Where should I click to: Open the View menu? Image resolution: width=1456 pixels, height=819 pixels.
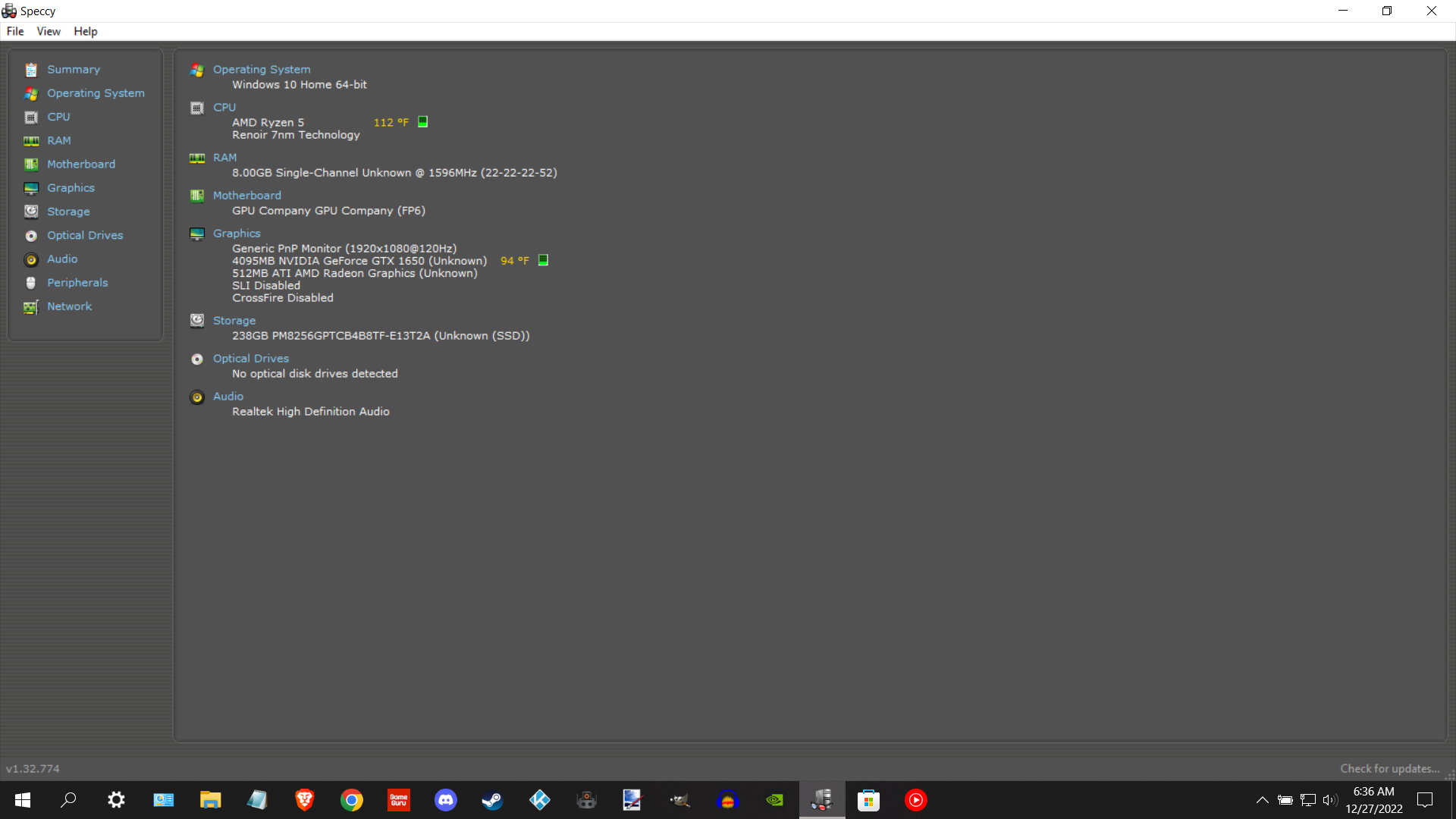pos(48,31)
